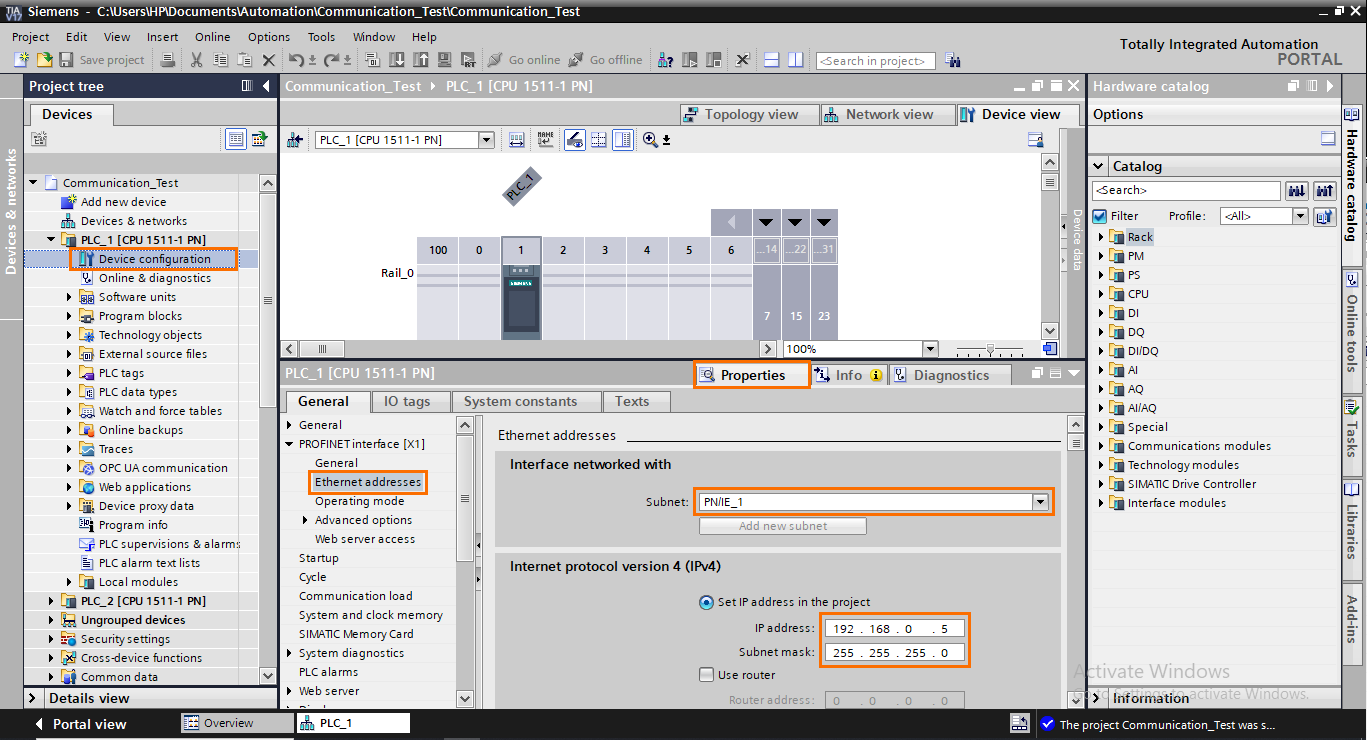Click the New project toolbar icon
1367x740 pixels.
tap(22, 60)
